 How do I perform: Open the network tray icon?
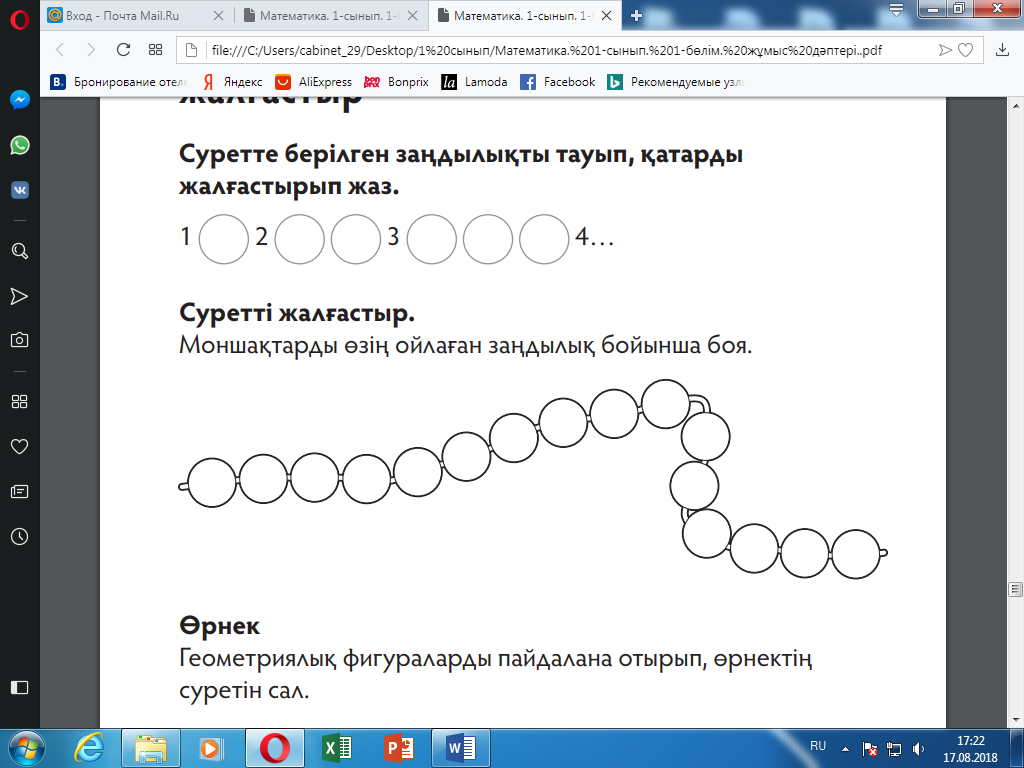894,749
